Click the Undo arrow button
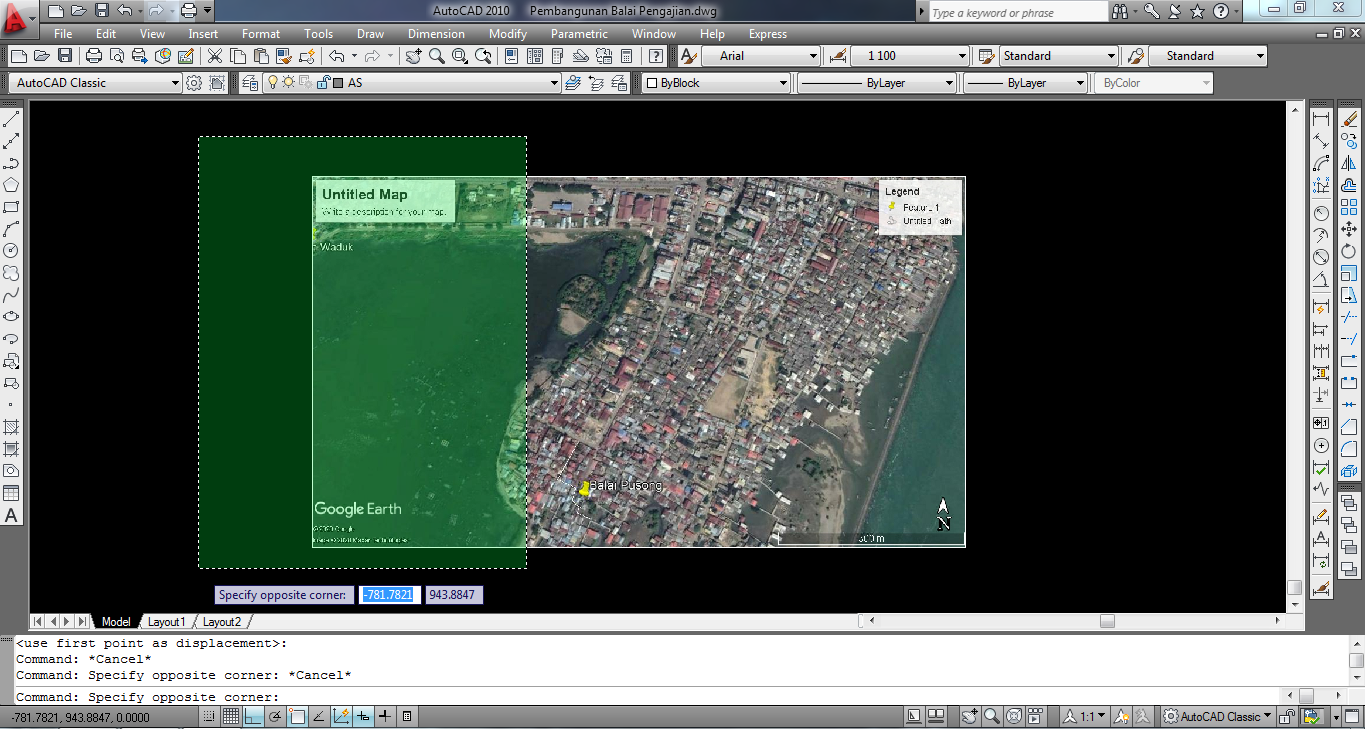This screenshot has height=729, width=1365. pos(336,56)
